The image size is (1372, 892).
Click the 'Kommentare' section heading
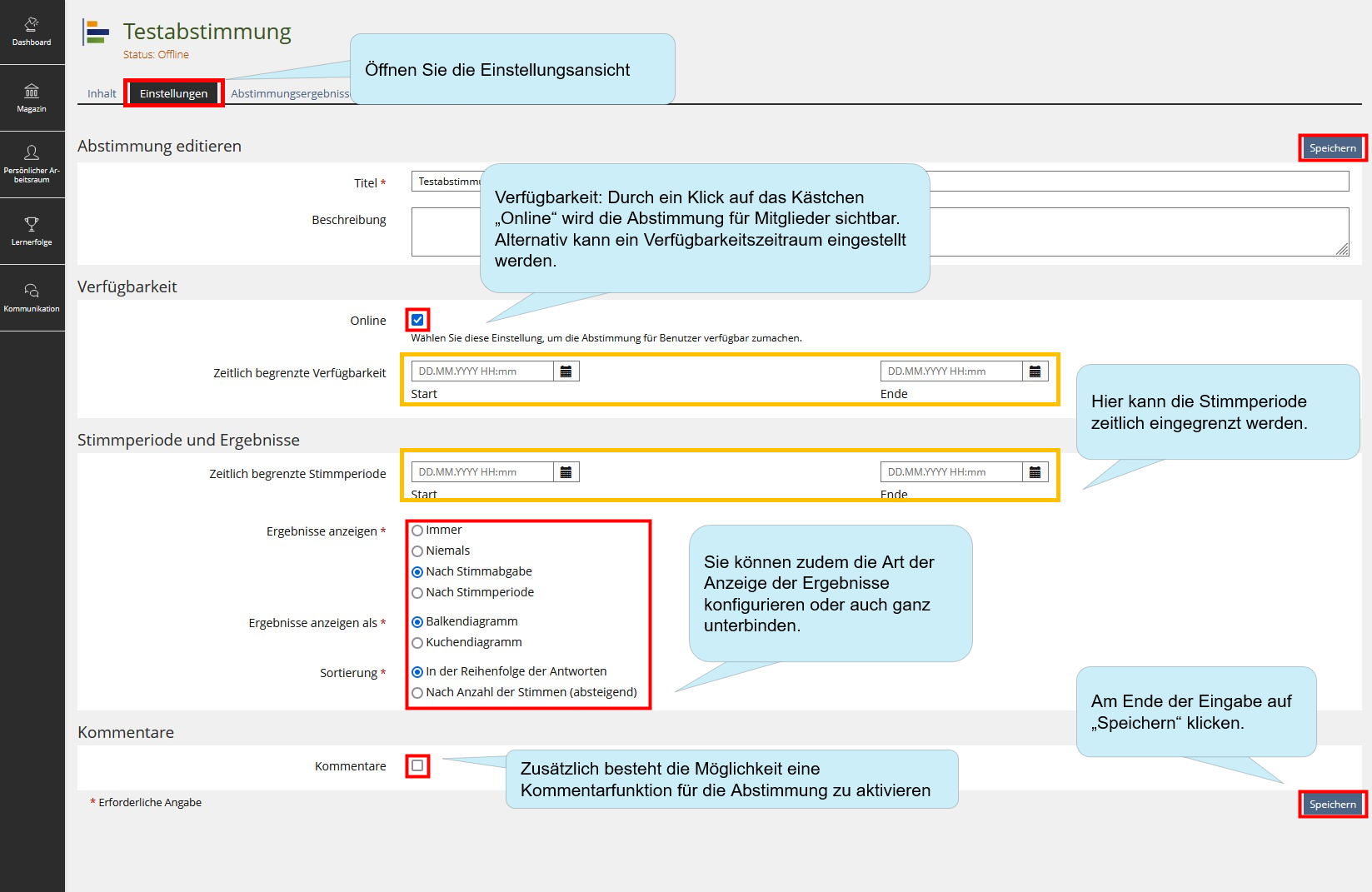coord(126,732)
